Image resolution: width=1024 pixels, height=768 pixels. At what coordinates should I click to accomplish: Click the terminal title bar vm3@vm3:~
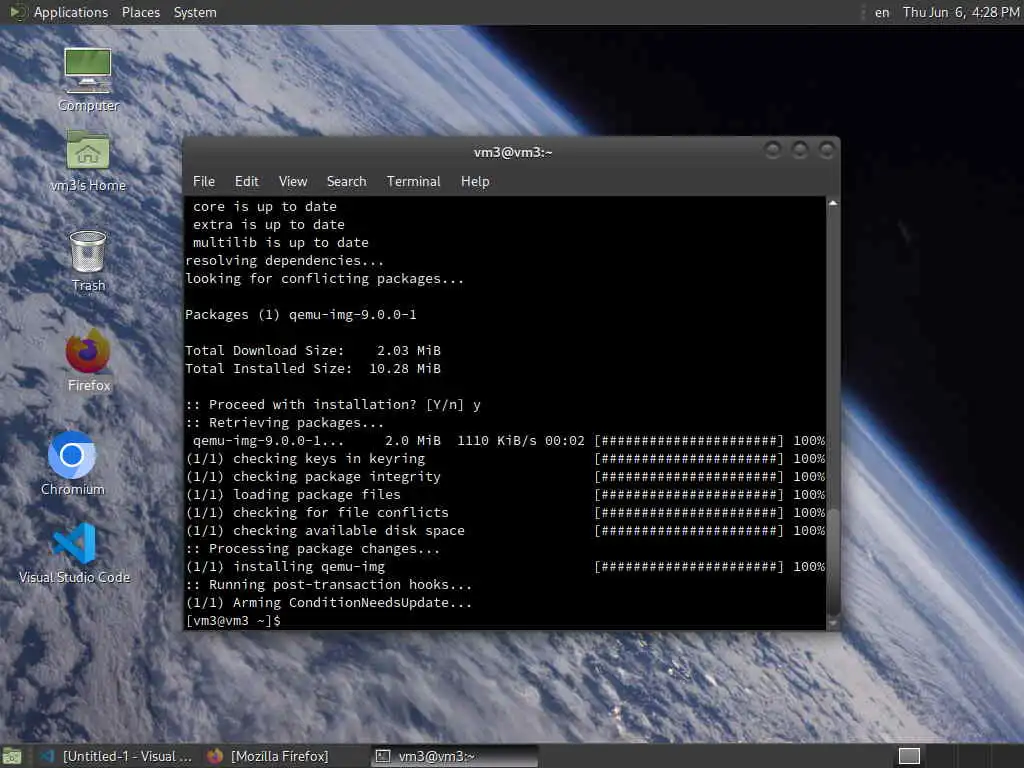point(513,152)
